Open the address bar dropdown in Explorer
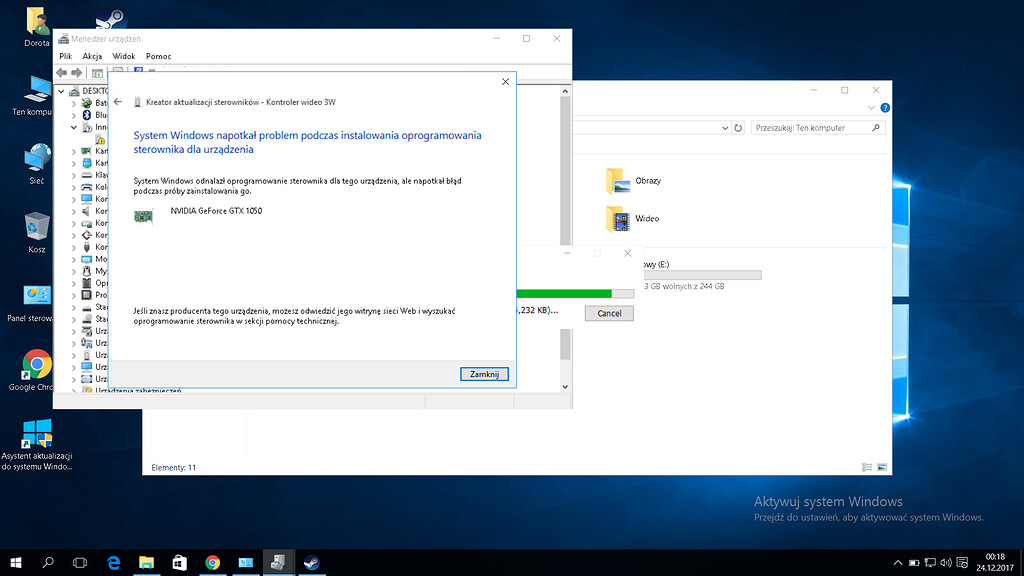The image size is (1024, 576). coord(724,127)
